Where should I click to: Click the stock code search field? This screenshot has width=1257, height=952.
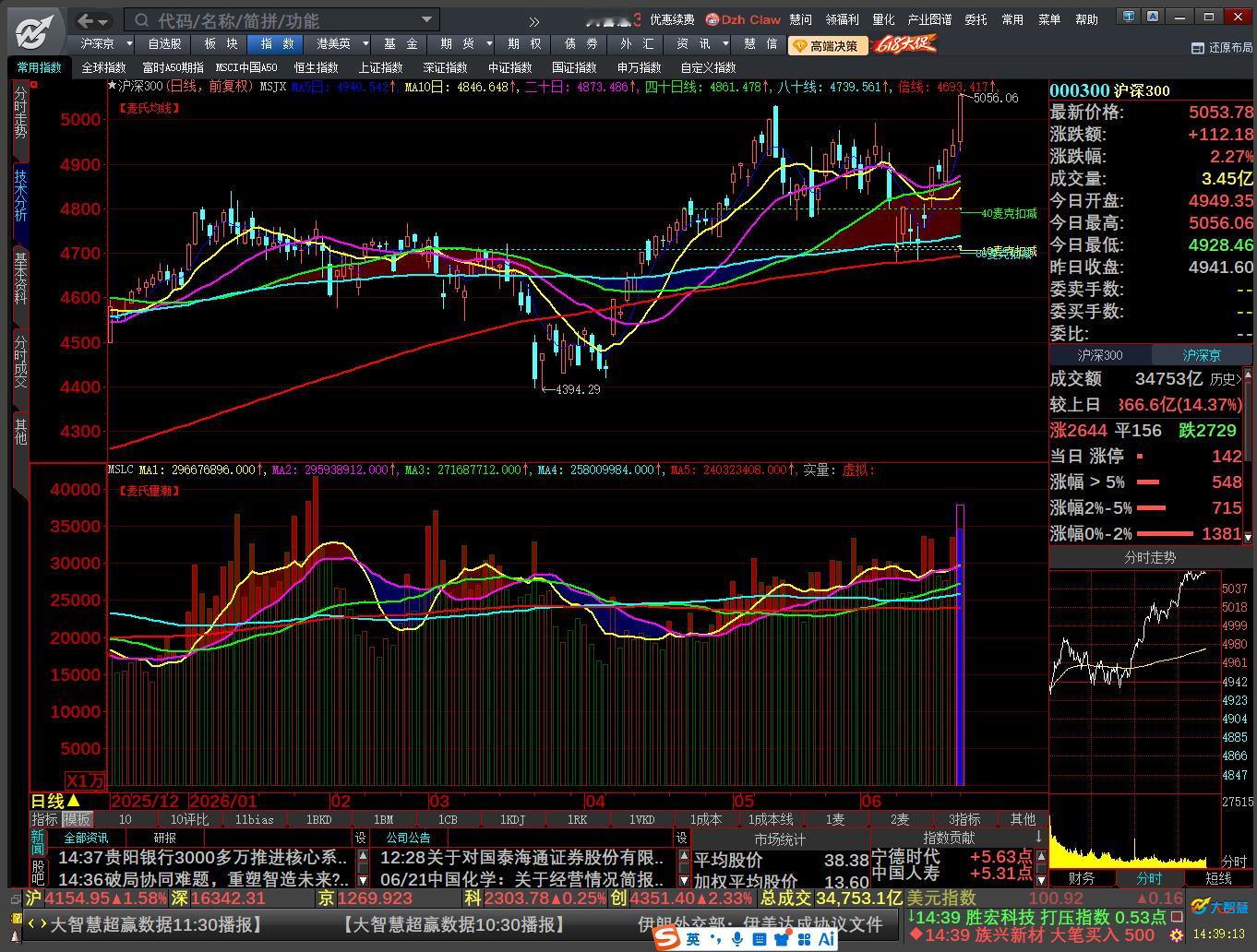pos(281,20)
